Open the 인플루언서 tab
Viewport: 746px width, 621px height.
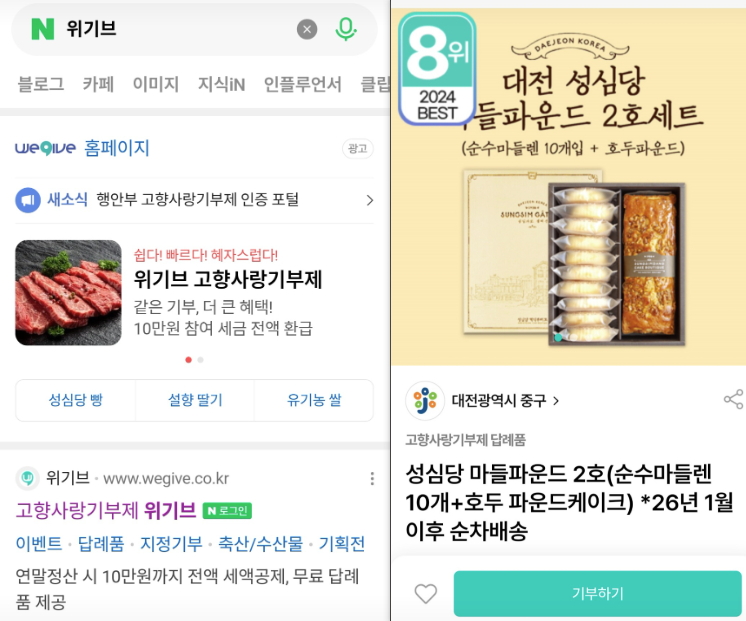pos(303,84)
